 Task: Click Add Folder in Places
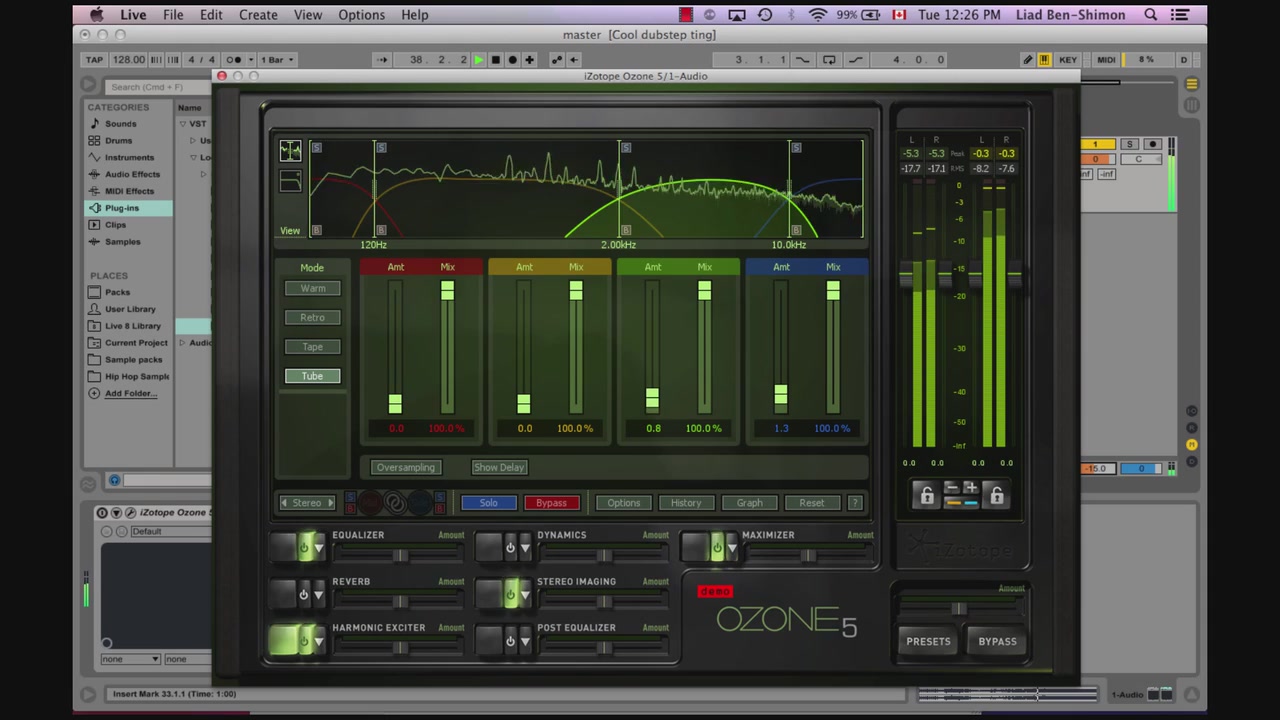click(131, 393)
